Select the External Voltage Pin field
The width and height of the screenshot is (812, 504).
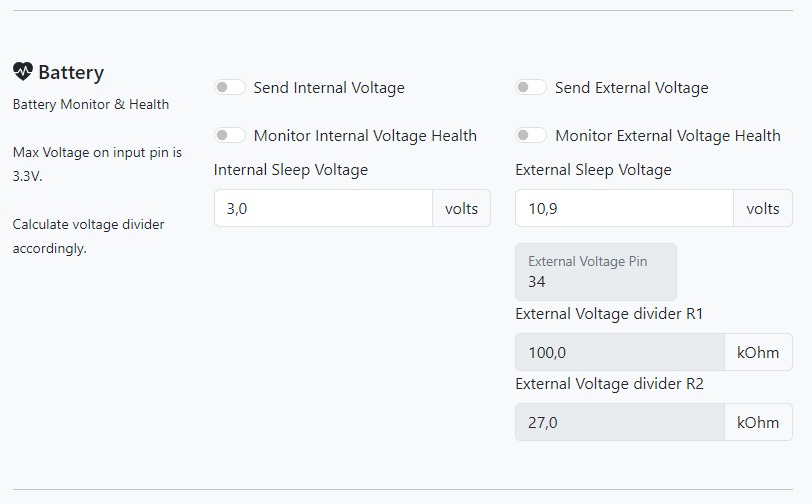[596, 272]
